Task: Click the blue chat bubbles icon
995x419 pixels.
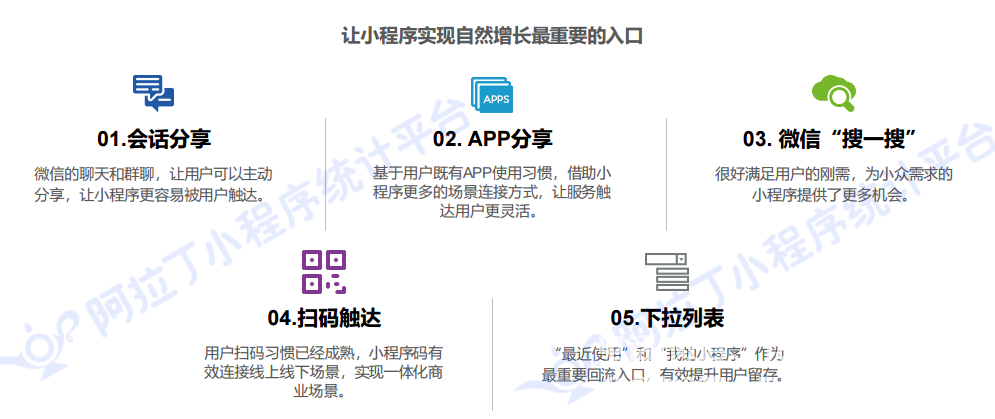Action: coord(154,93)
